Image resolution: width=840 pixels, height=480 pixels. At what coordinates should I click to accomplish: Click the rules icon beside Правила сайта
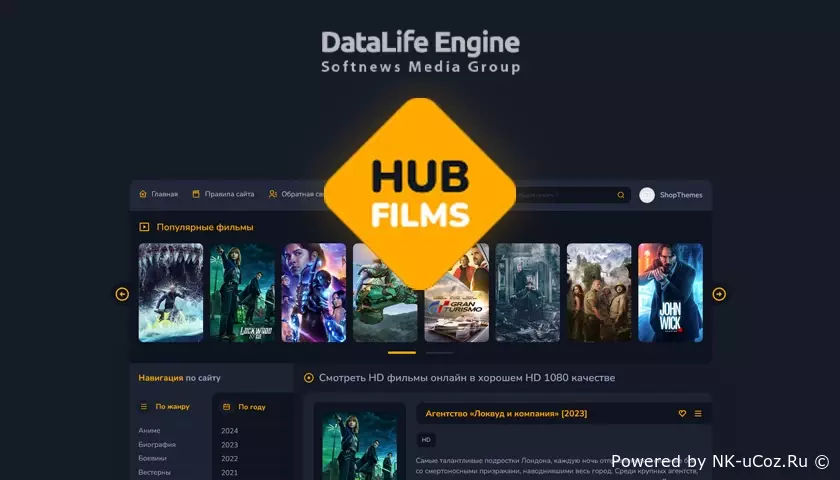[196, 194]
